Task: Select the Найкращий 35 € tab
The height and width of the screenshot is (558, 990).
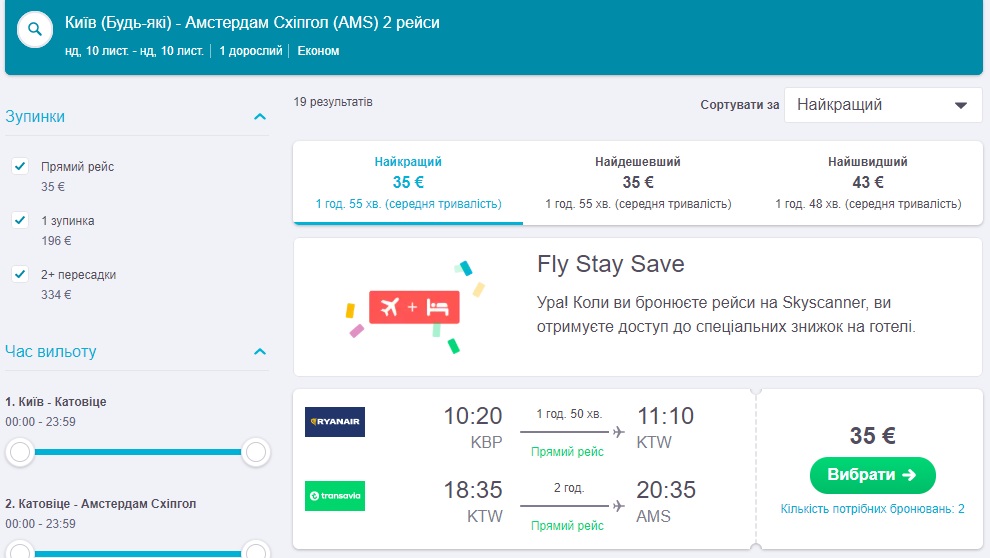Action: pos(408,182)
